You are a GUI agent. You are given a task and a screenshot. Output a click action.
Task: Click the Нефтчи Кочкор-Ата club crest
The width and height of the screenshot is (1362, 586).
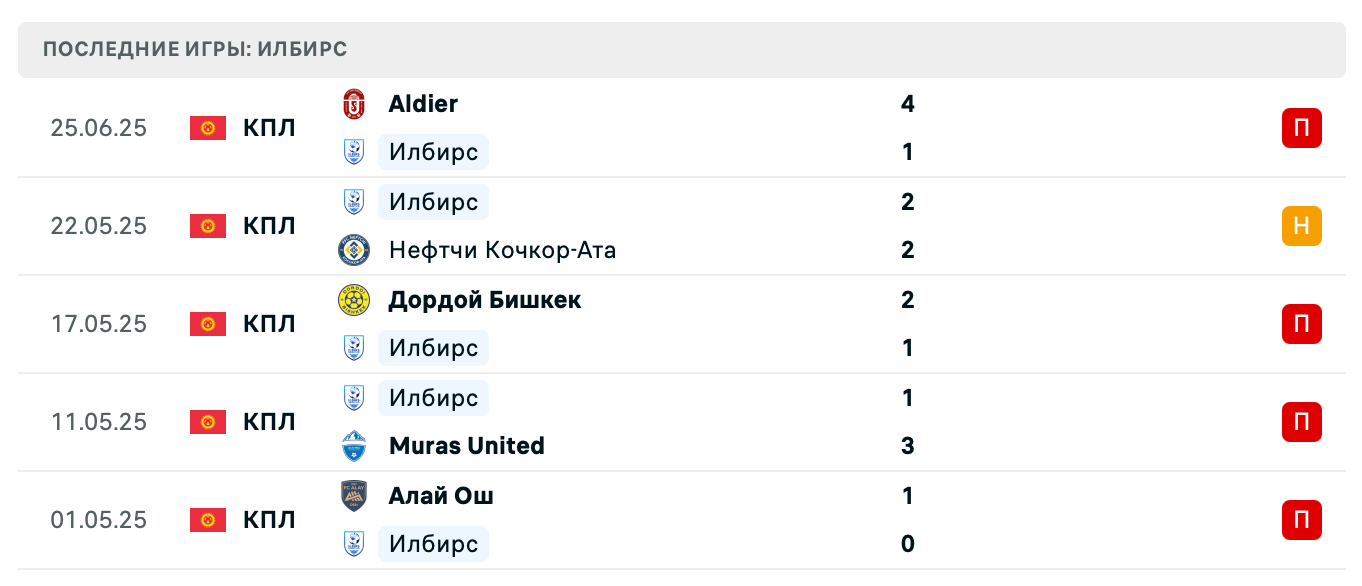(x=354, y=250)
